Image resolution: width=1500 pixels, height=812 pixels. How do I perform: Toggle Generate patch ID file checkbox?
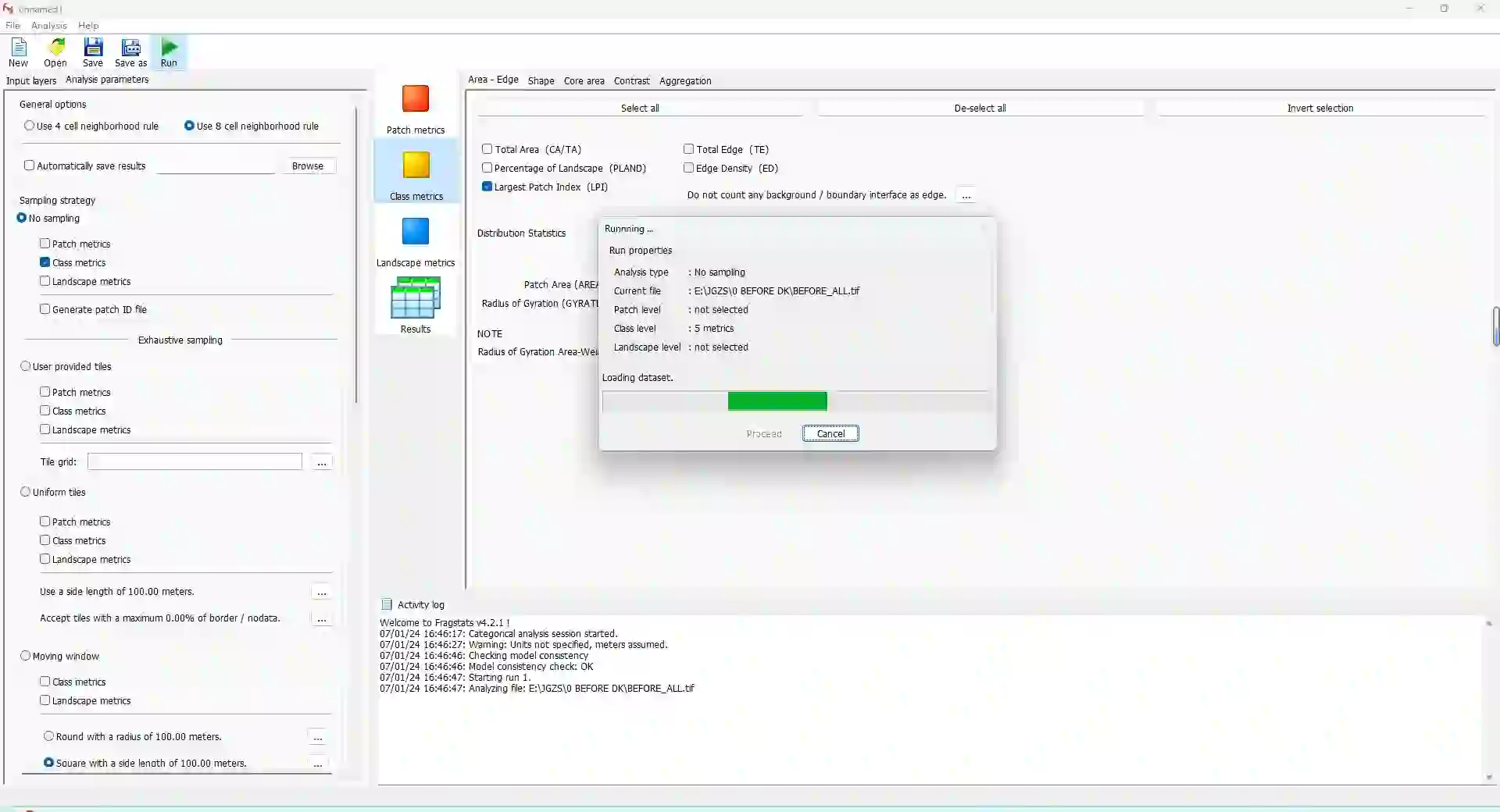point(45,309)
